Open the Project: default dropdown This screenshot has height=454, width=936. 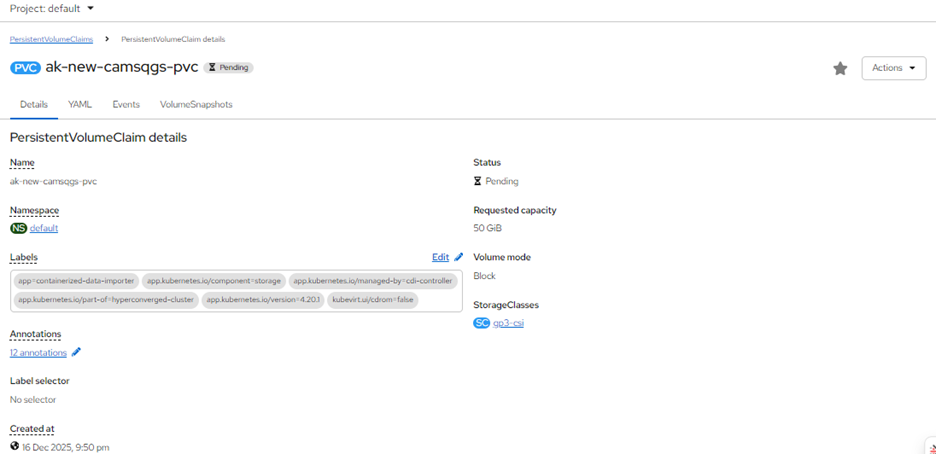pos(52,8)
